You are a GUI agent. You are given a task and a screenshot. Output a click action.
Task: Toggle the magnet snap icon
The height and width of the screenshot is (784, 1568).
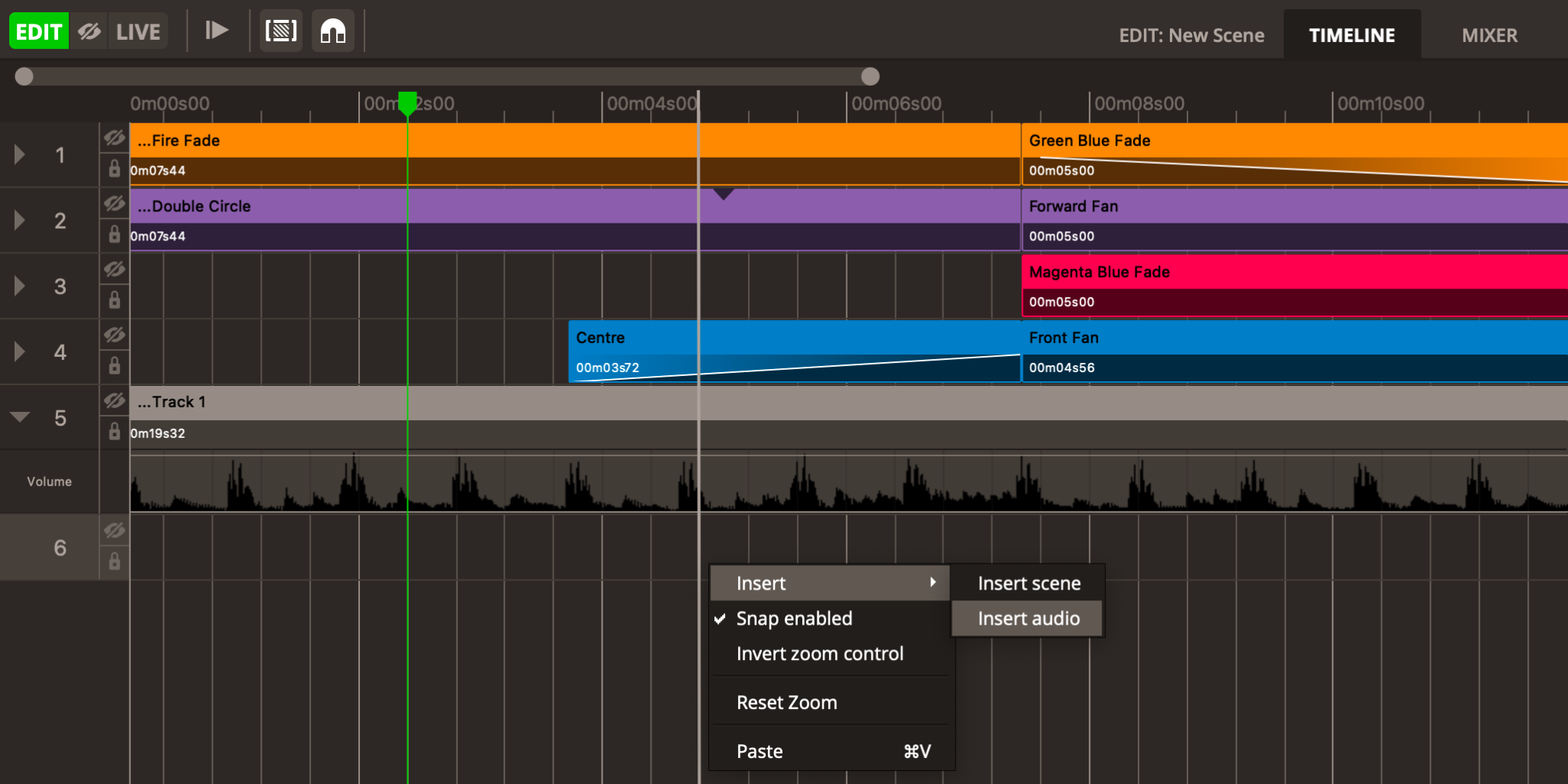(x=333, y=31)
